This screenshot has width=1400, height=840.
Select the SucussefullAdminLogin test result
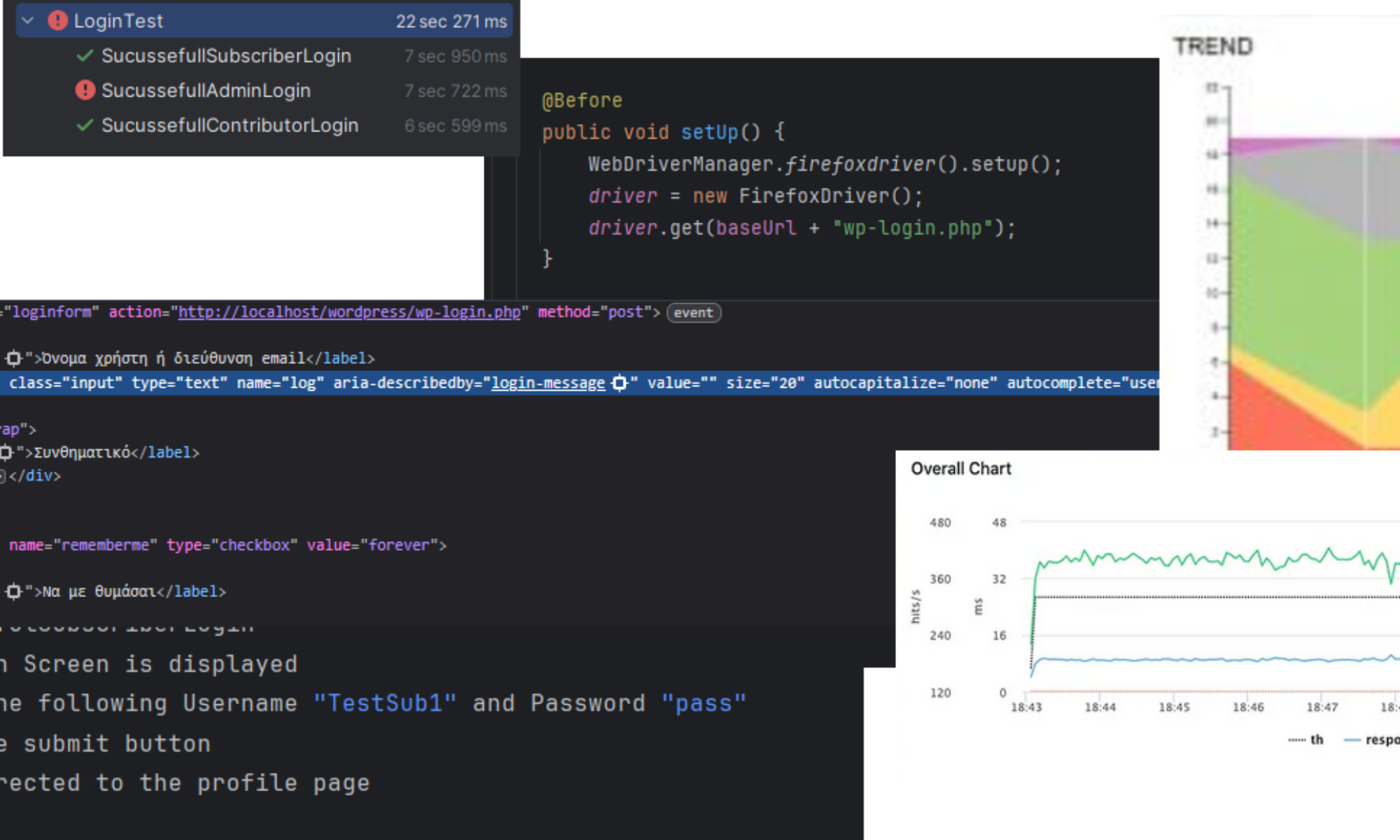pyautogui.click(x=206, y=90)
